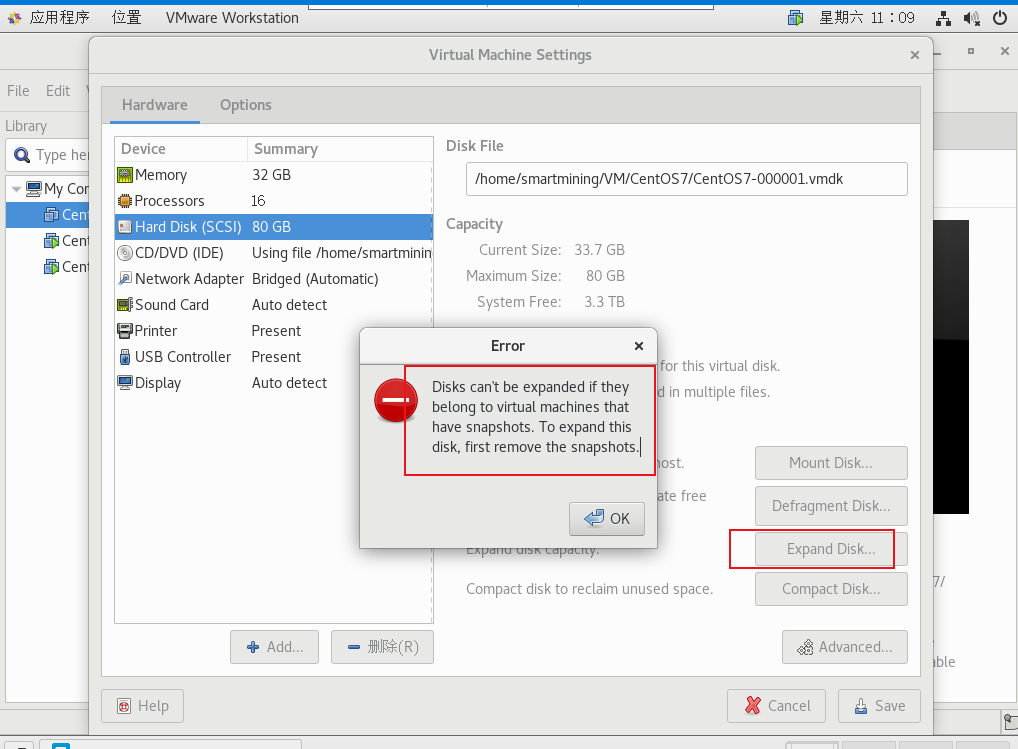Click the disk file path field
This screenshot has width=1018, height=749.
click(686, 179)
